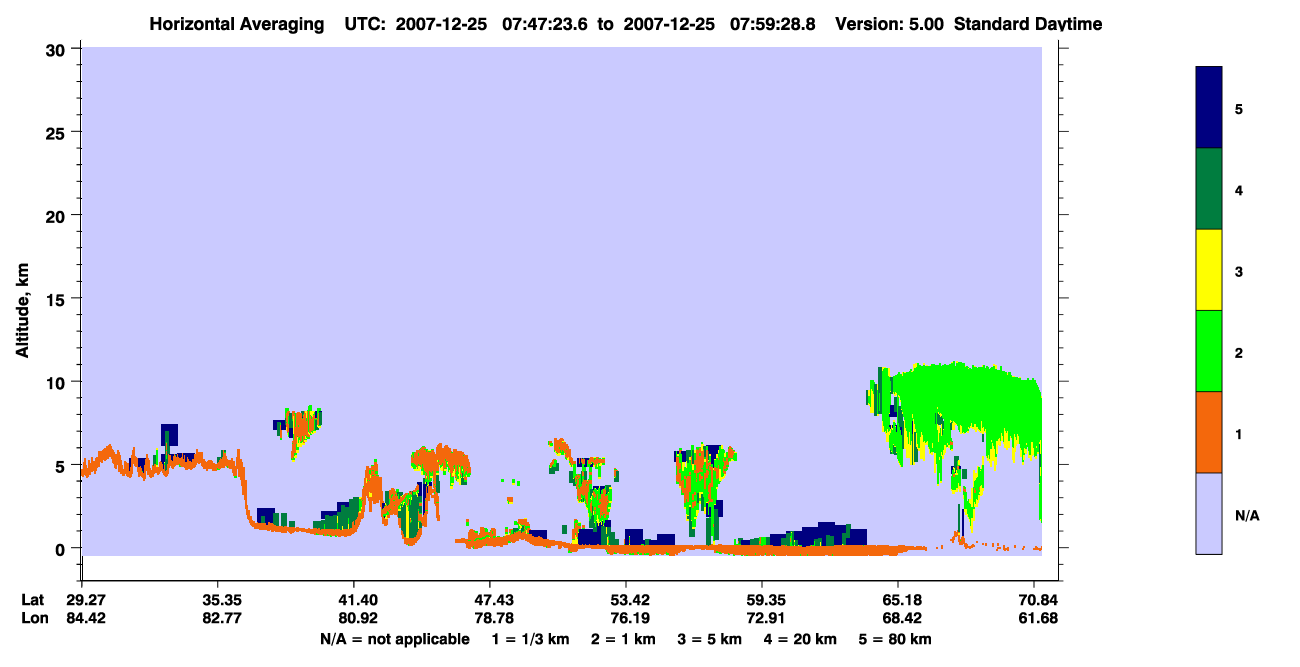Click the 'N/A = not applicable' legend text
1300x667 pixels.
click(x=394, y=639)
